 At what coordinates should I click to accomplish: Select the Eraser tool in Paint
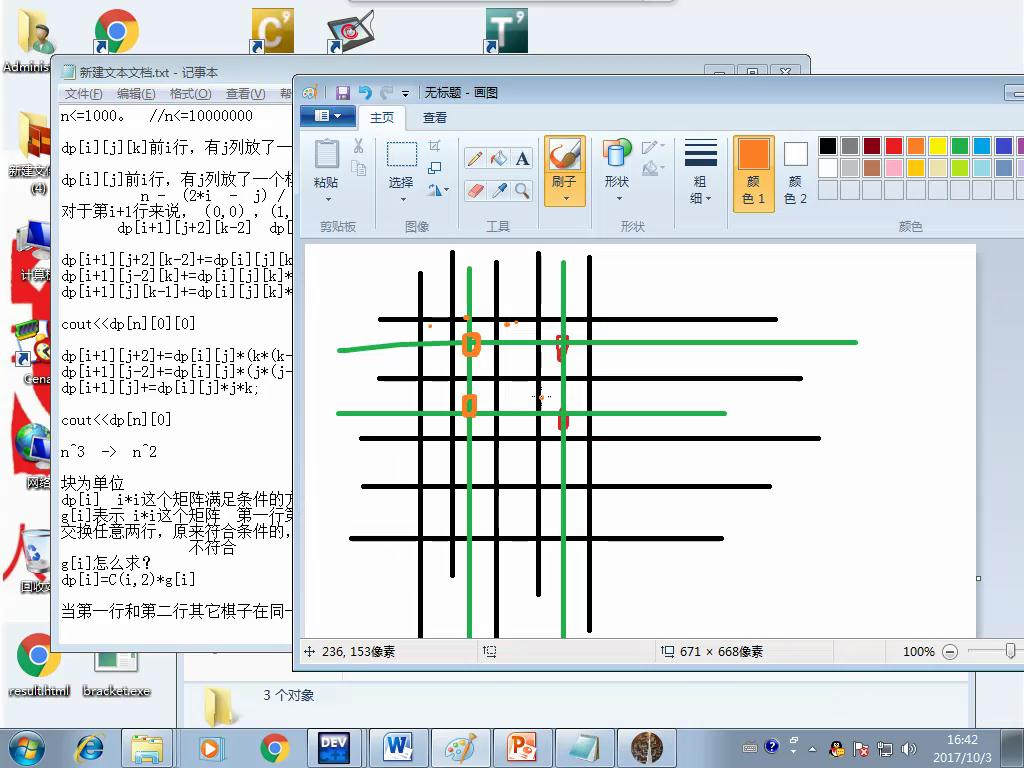point(475,191)
